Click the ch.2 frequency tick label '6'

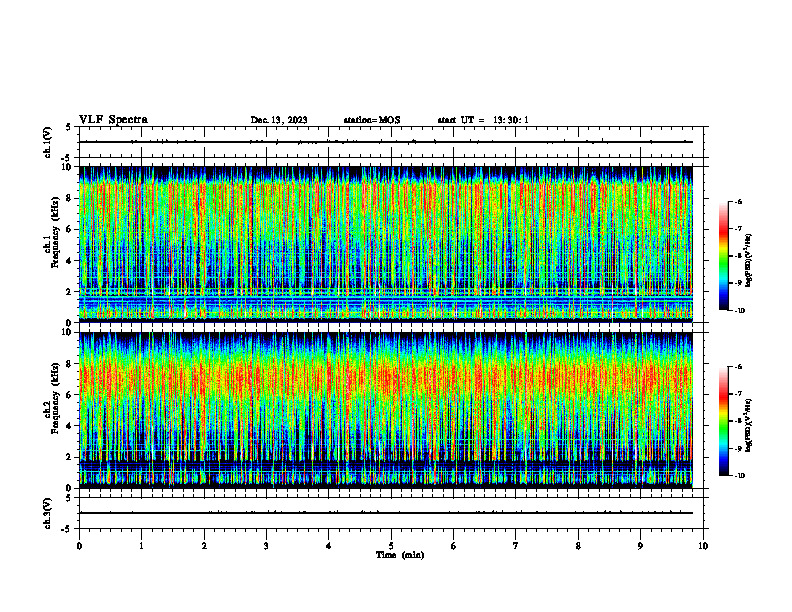70,395
